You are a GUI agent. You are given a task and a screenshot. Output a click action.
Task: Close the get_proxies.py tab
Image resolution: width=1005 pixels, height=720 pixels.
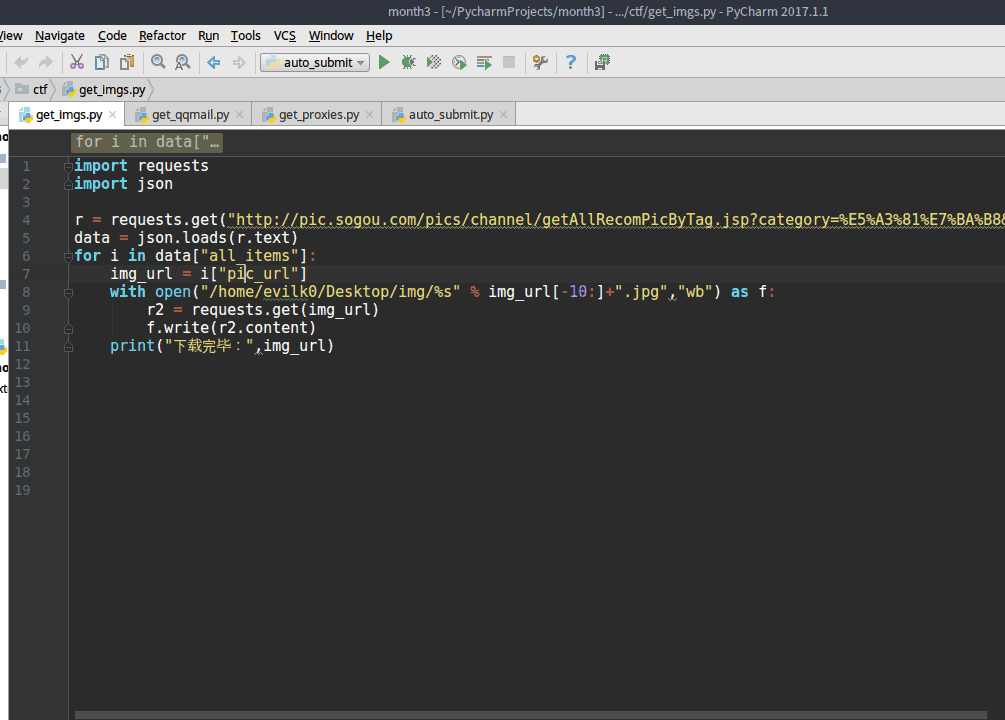(x=370, y=115)
